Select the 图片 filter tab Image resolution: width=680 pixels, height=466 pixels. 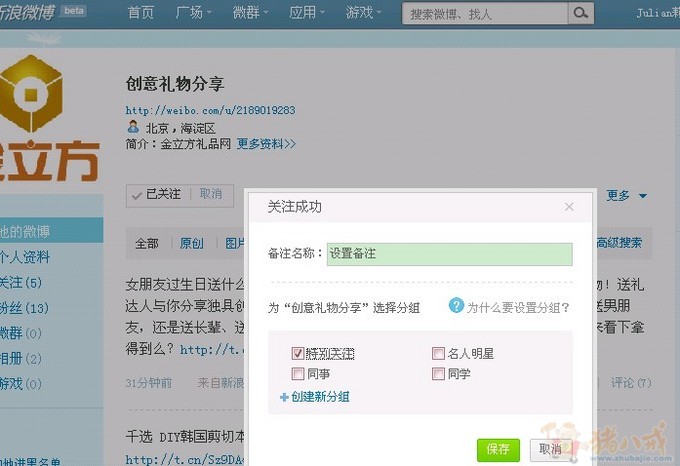pyautogui.click(x=235, y=244)
